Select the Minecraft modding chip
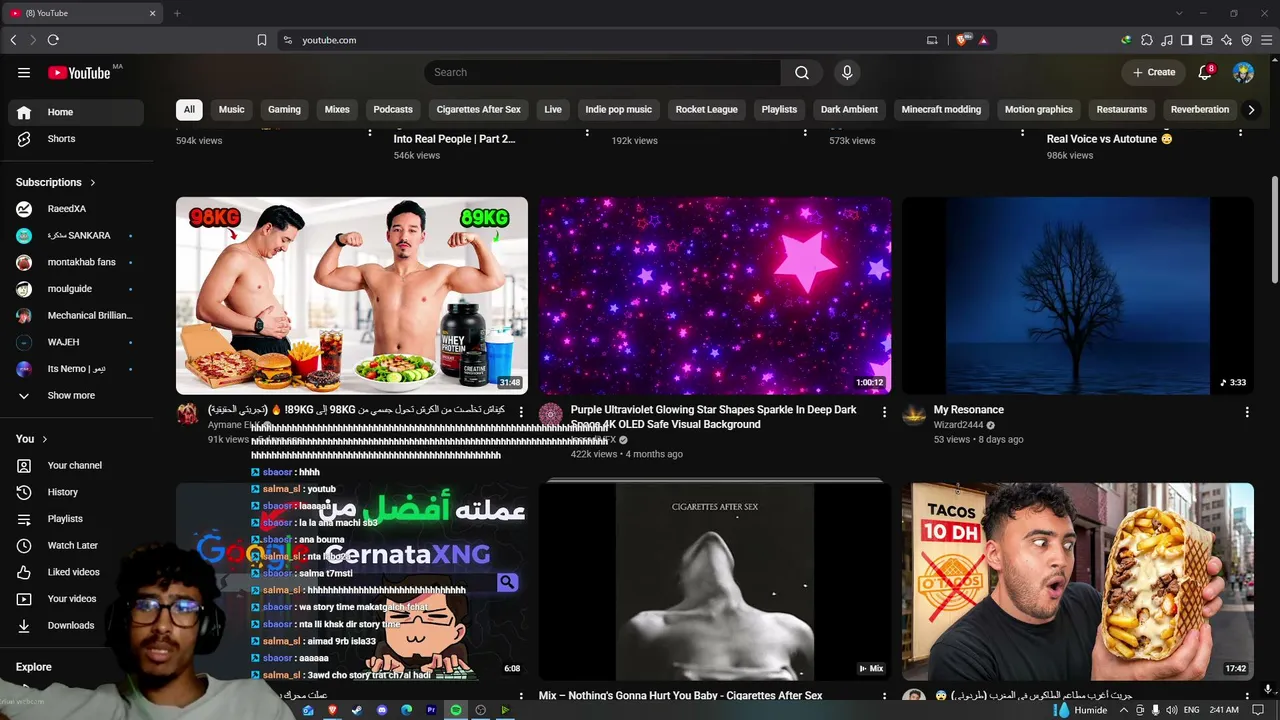 pyautogui.click(x=941, y=110)
